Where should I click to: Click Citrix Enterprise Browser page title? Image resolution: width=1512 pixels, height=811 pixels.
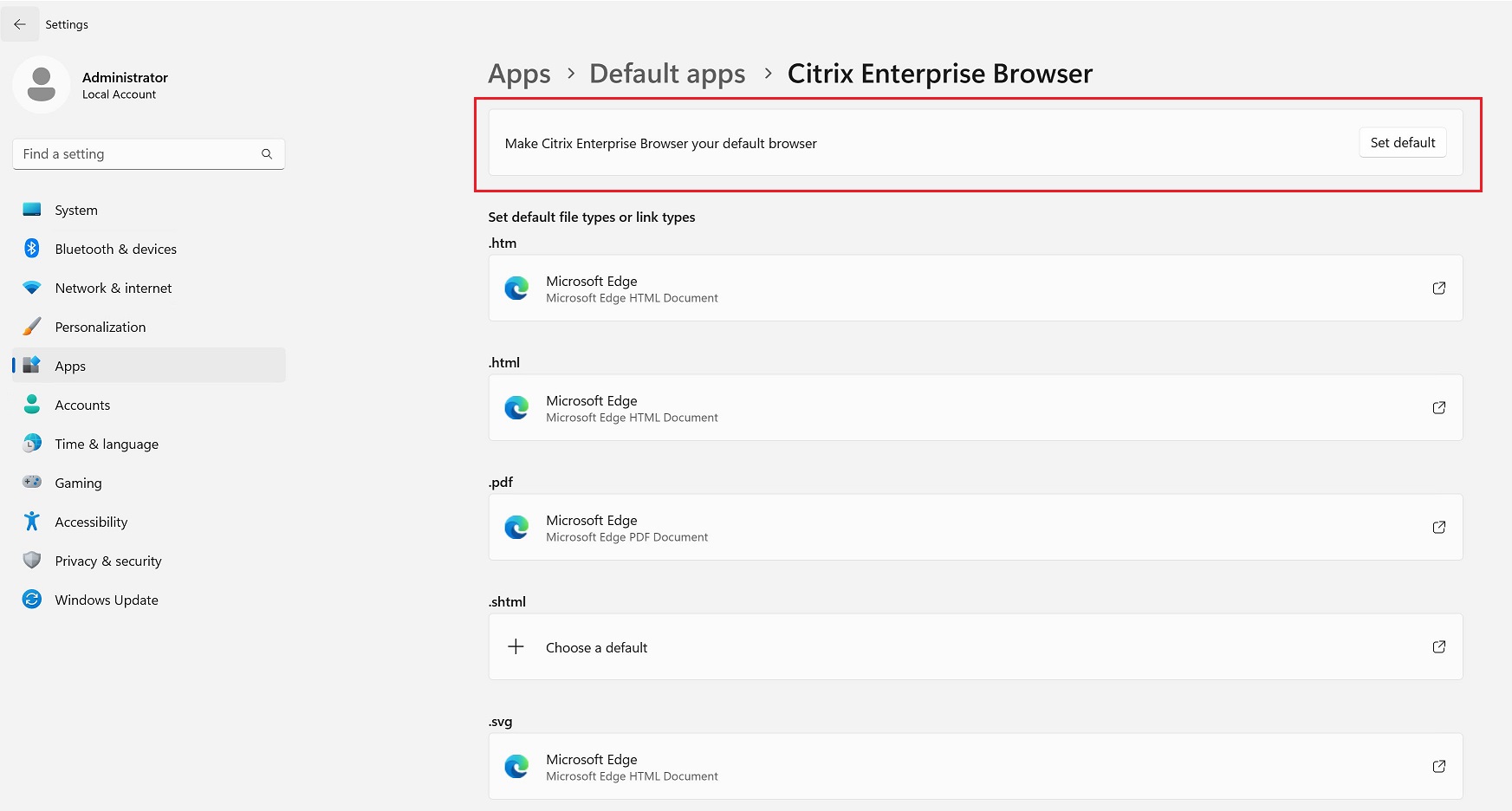(940, 75)
